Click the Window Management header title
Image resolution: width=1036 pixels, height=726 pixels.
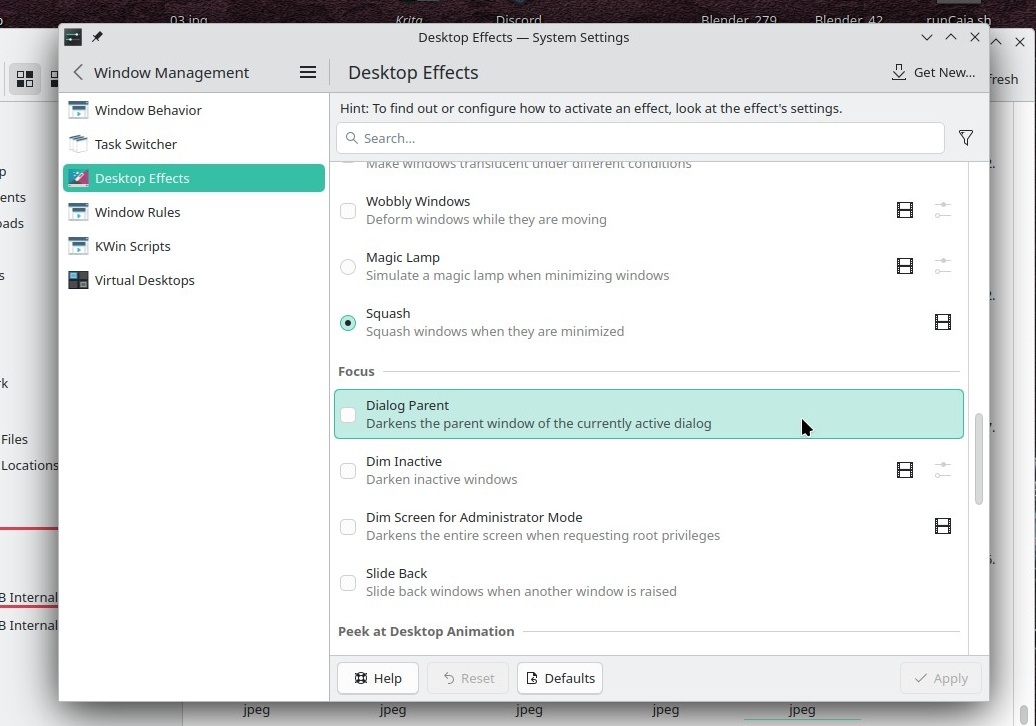(171, 73)
